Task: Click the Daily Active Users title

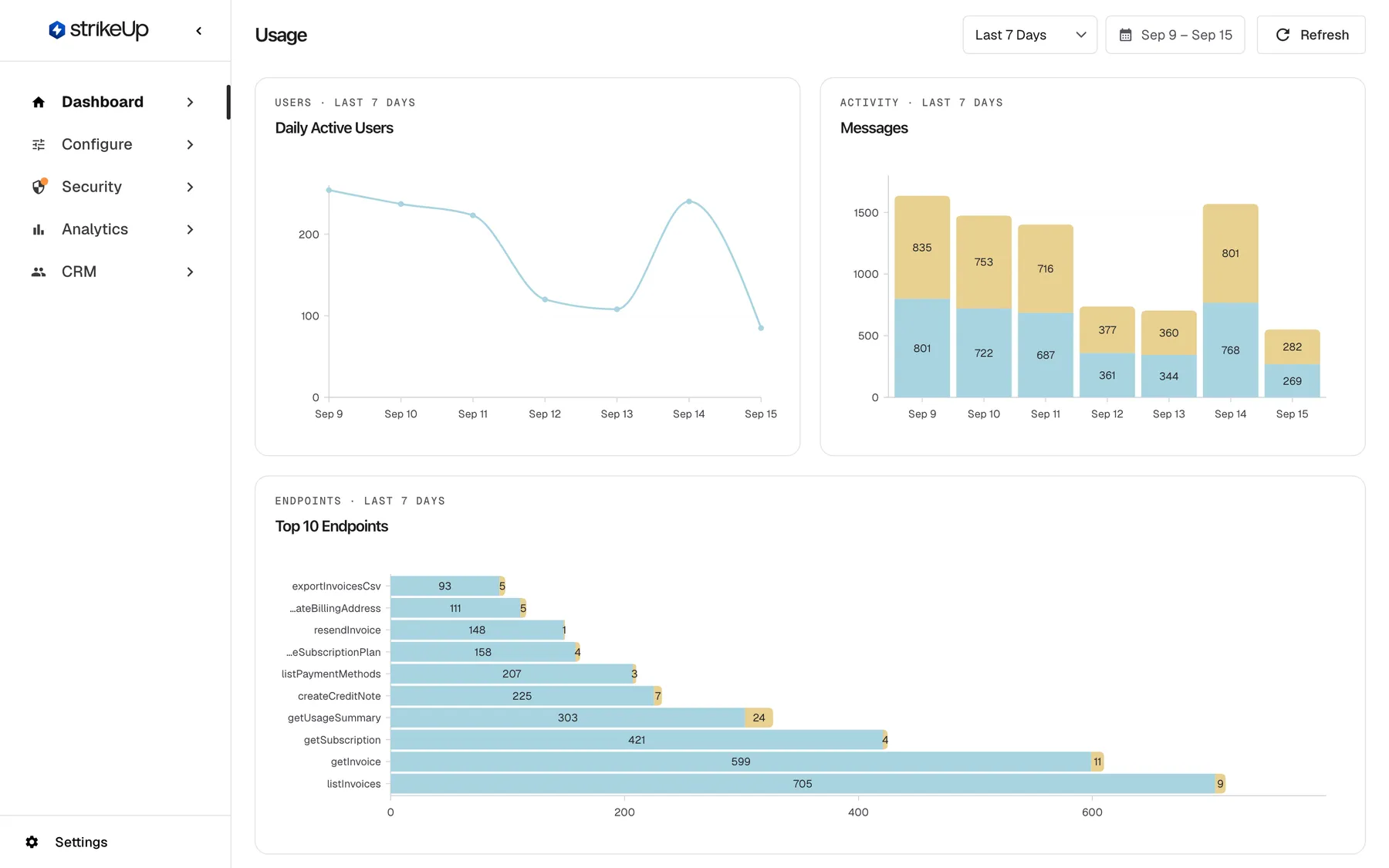Action: [x=334, y=128]
